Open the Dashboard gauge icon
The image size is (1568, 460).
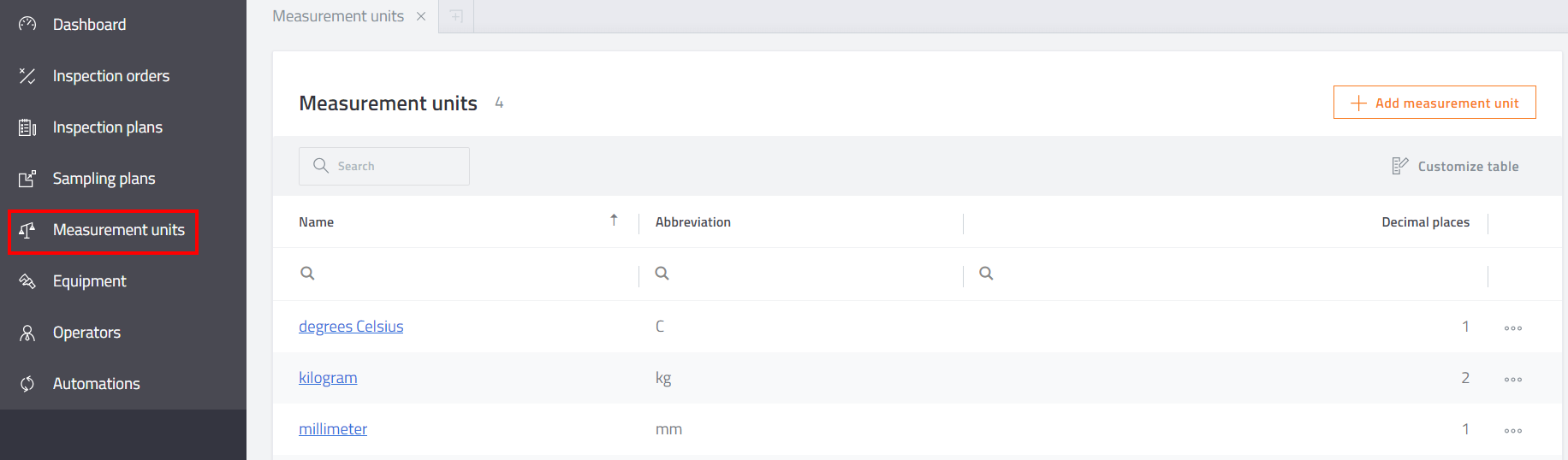pyautogui.click(x=27, y=24)
